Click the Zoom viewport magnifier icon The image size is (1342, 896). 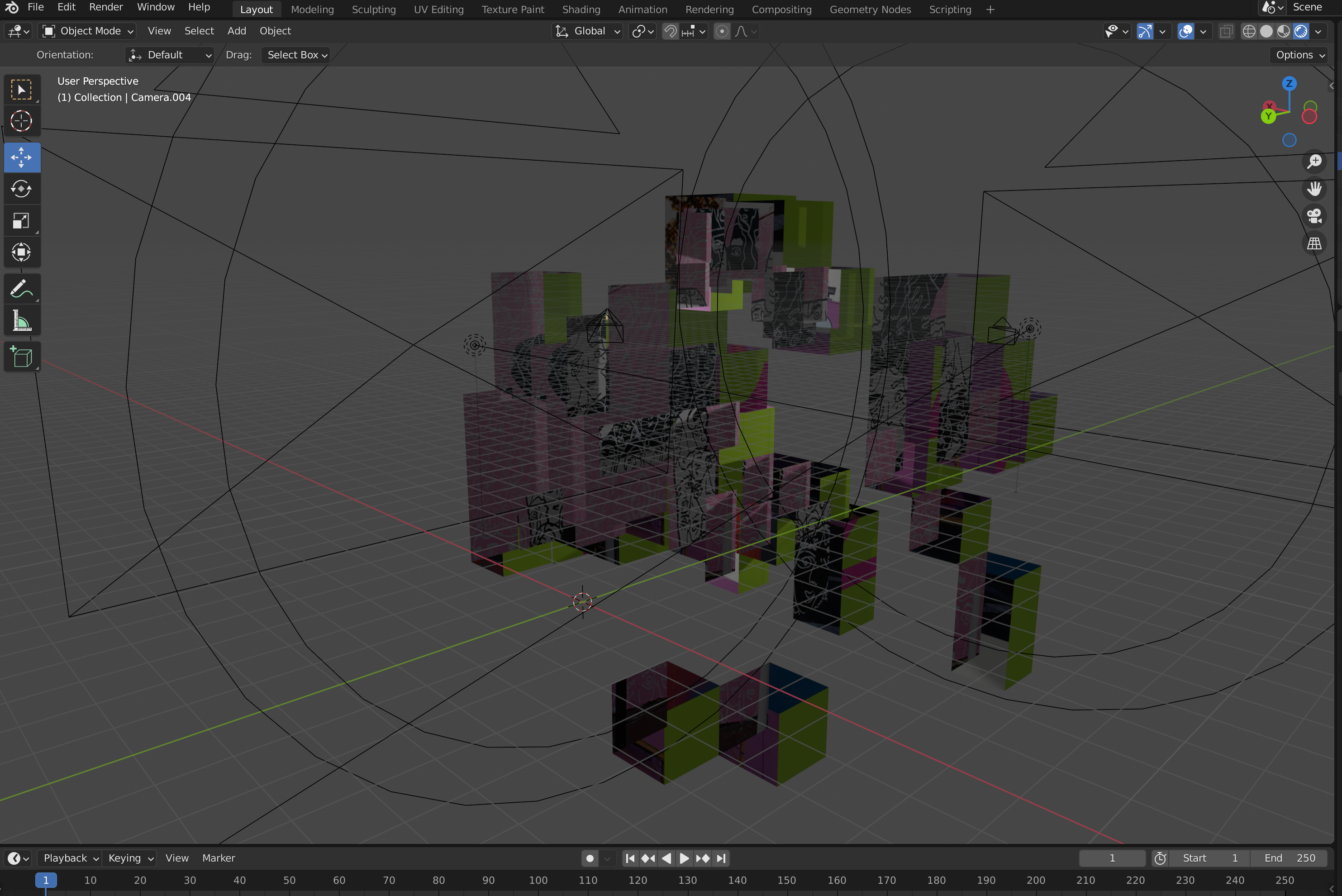click(1314, 162)
